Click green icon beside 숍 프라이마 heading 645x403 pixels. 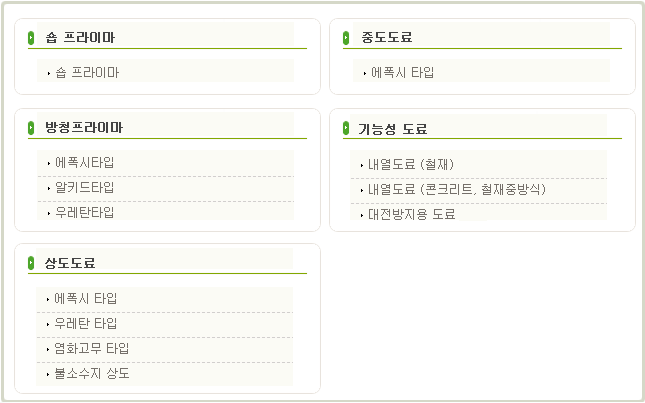tap(31, 38)
